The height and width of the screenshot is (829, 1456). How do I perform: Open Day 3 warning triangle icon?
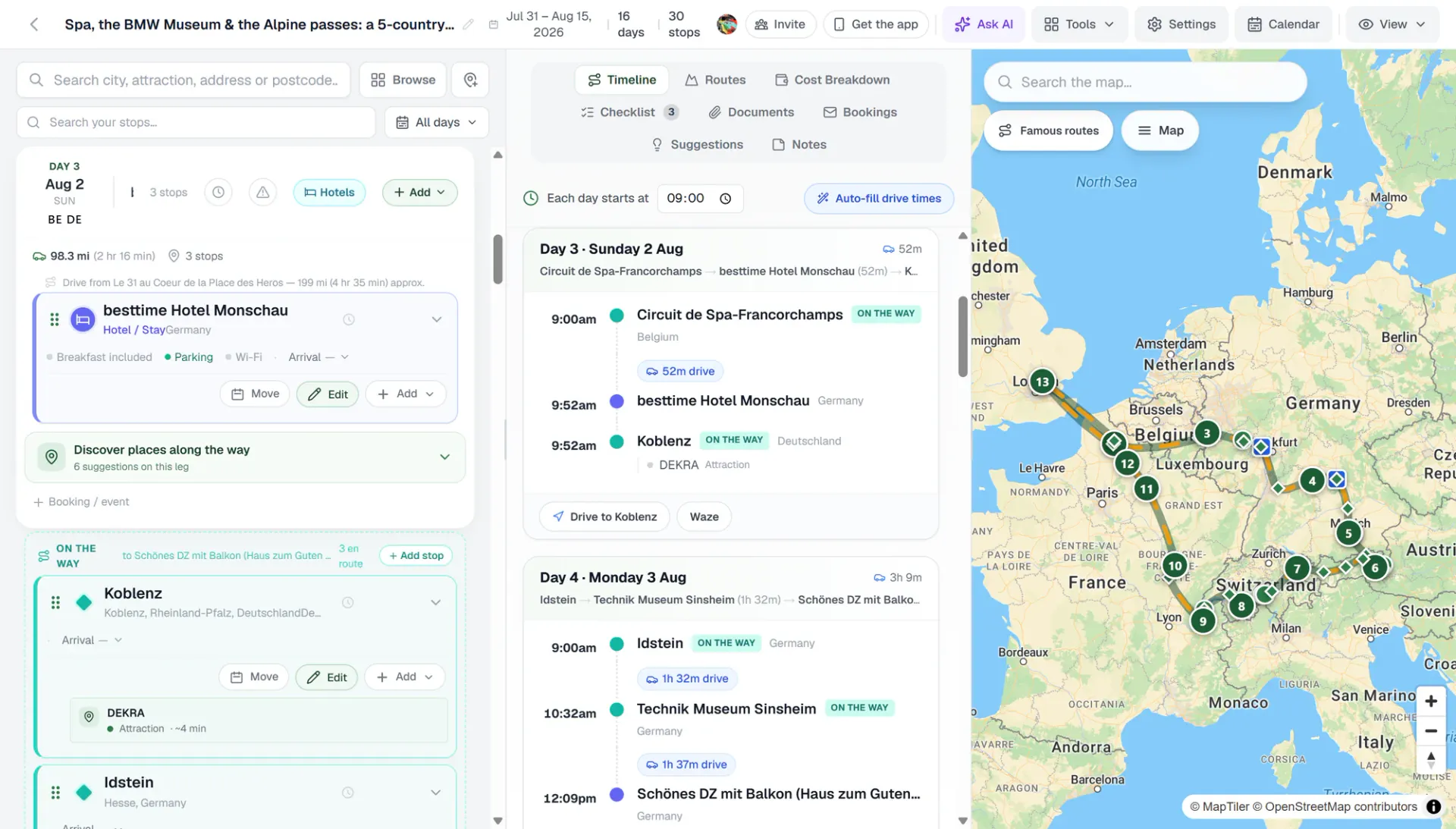pyautogui.click(x=262, y=192)
